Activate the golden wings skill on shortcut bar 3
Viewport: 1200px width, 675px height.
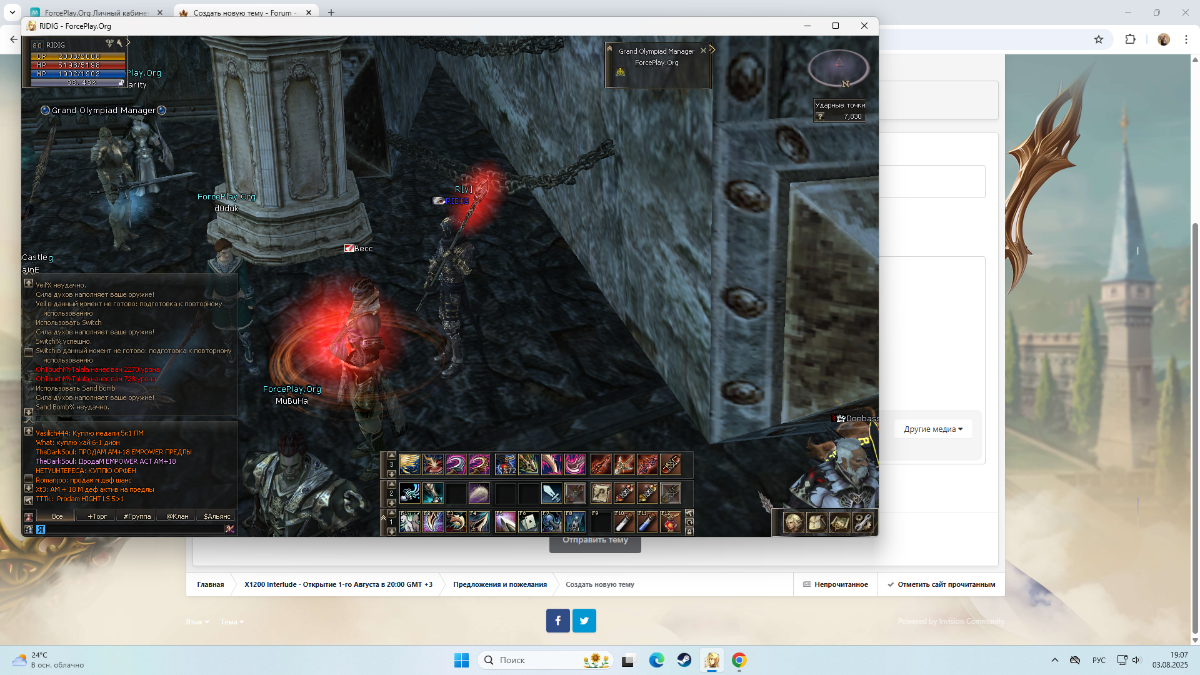coord(410,464)
